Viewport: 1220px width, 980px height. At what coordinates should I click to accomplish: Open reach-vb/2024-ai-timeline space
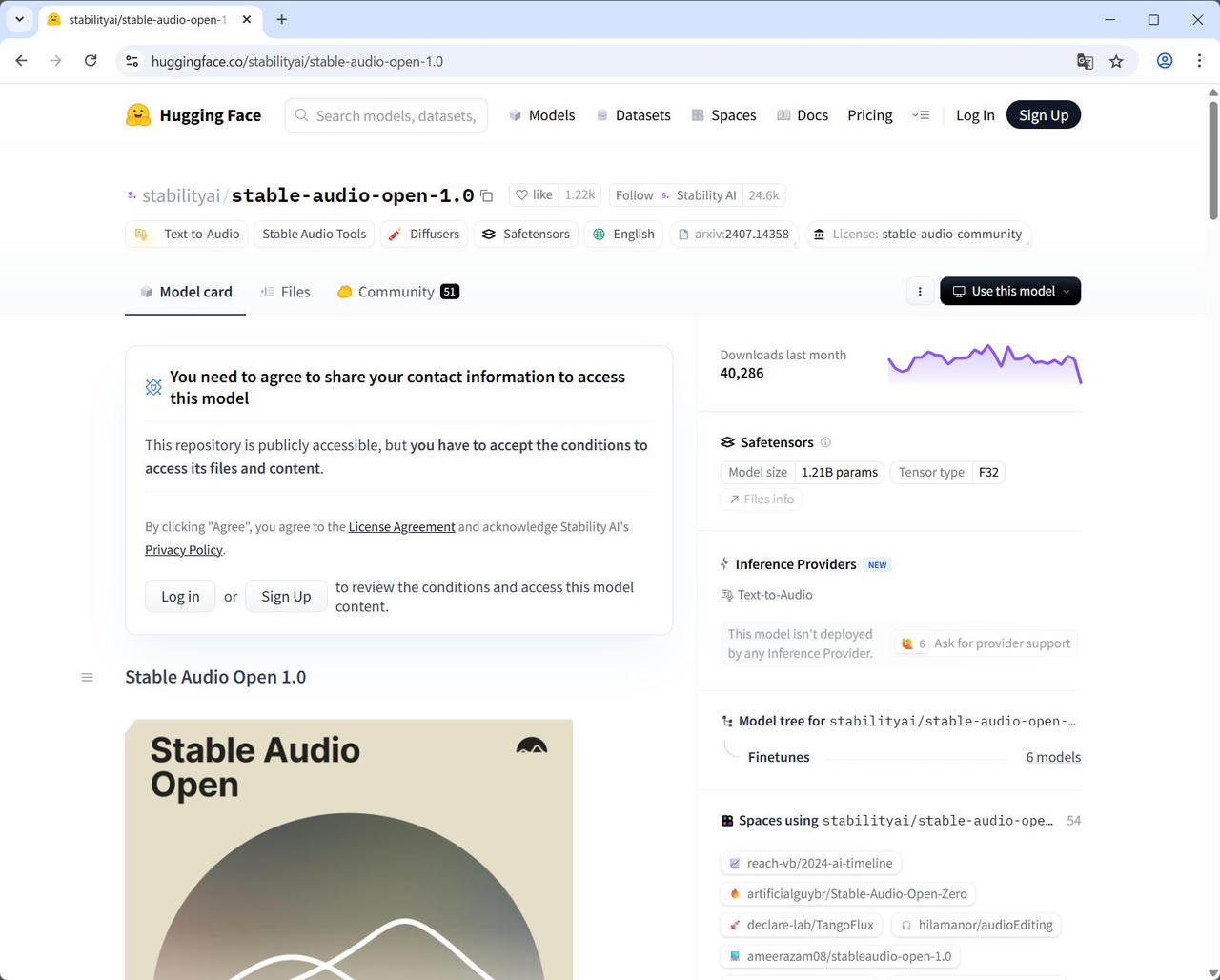point(811,863)
